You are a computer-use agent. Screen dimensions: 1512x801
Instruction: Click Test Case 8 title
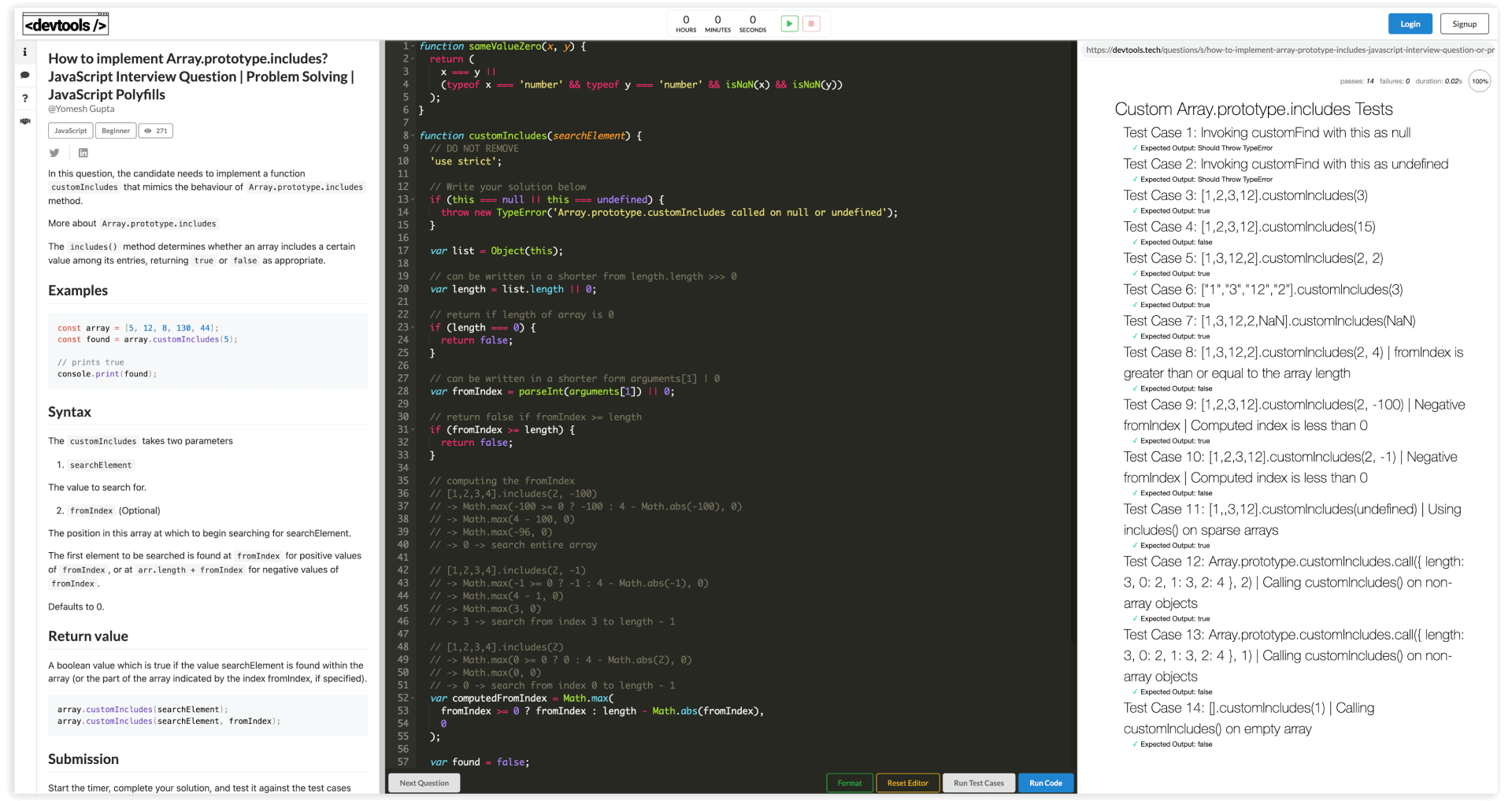1293,362
